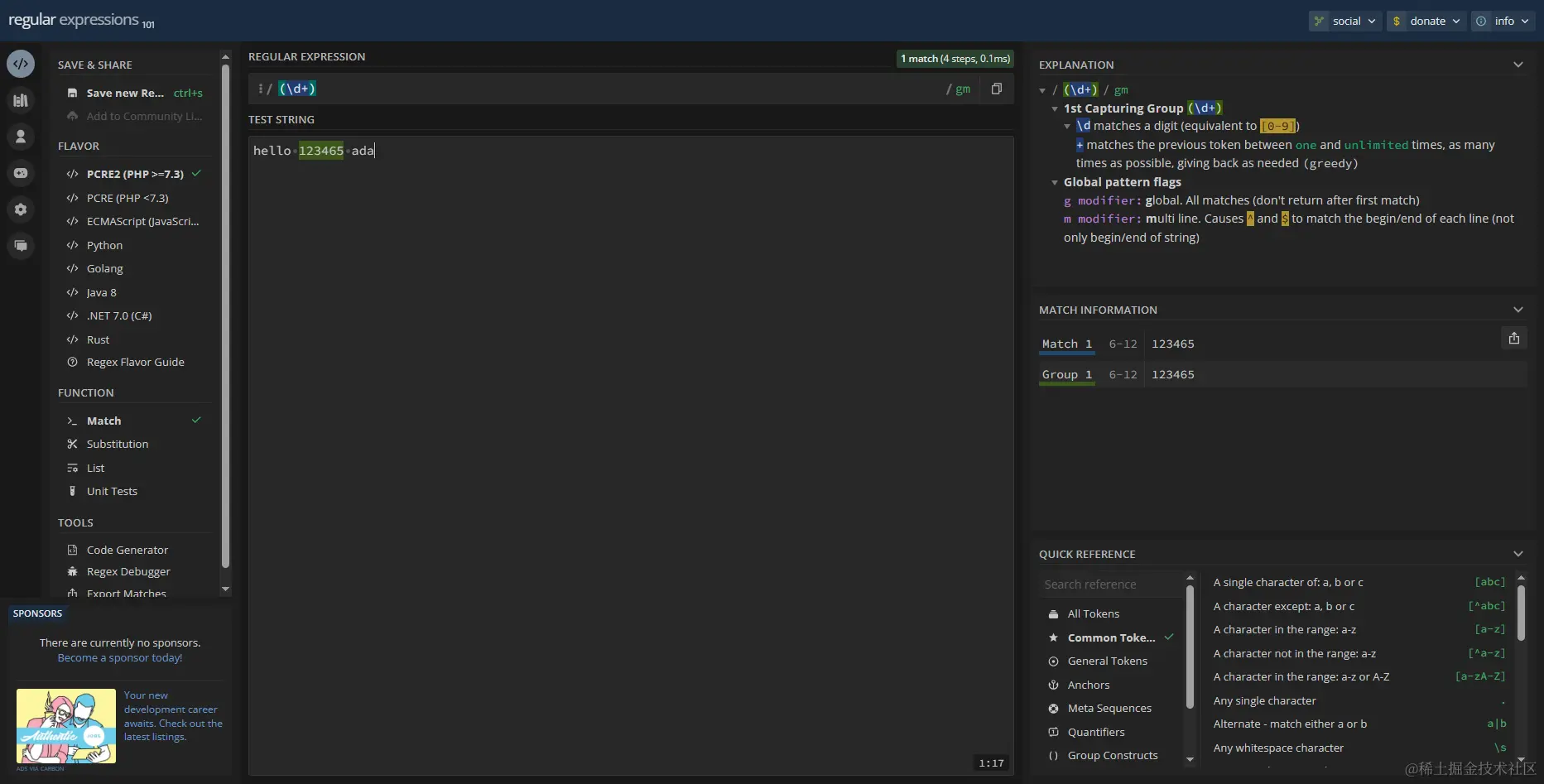
Task: Open the Authentic Jobs ad thumbnail
Action: (x=66, y=726)
